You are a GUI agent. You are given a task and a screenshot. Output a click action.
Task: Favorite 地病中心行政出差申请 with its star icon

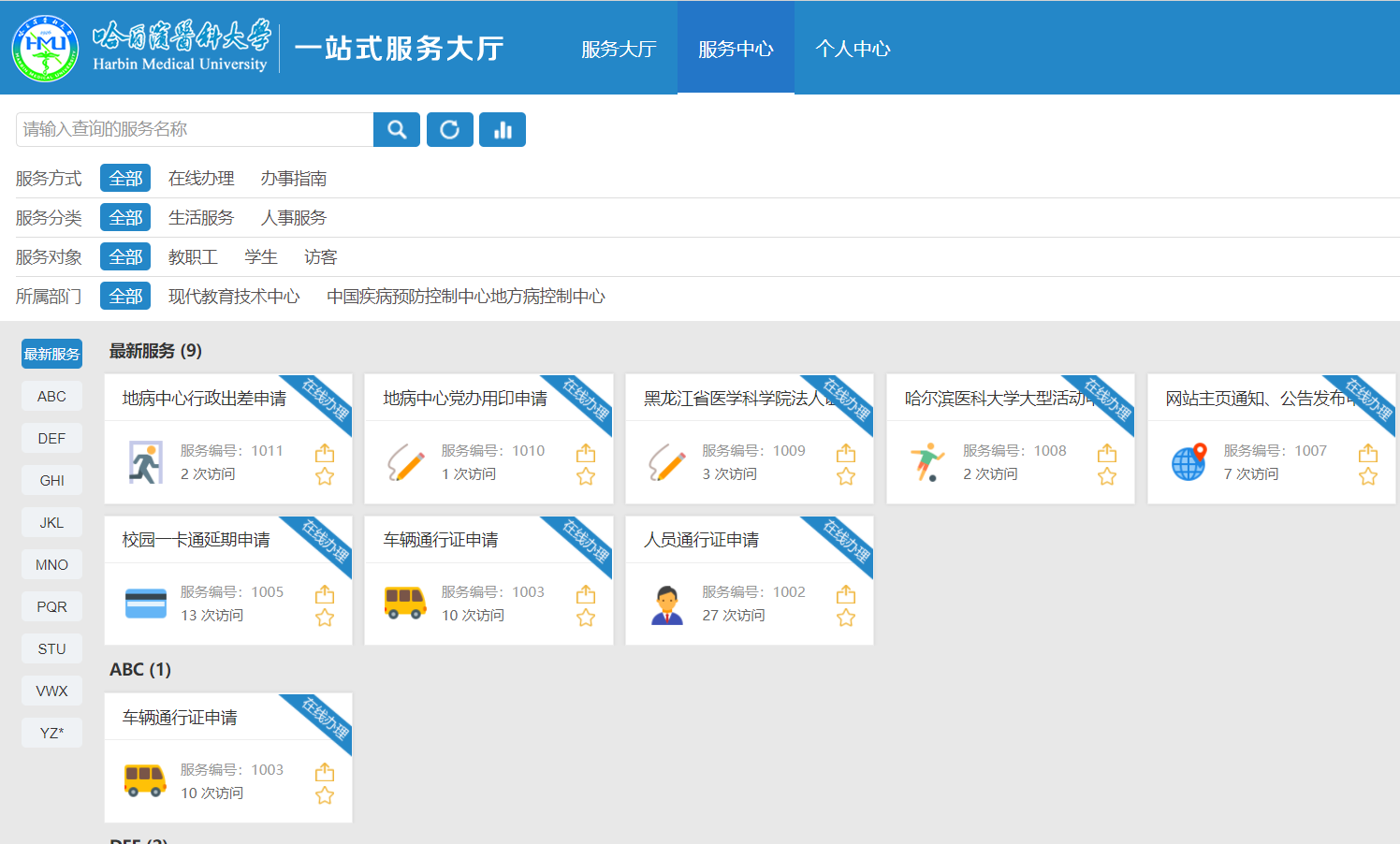325,476
